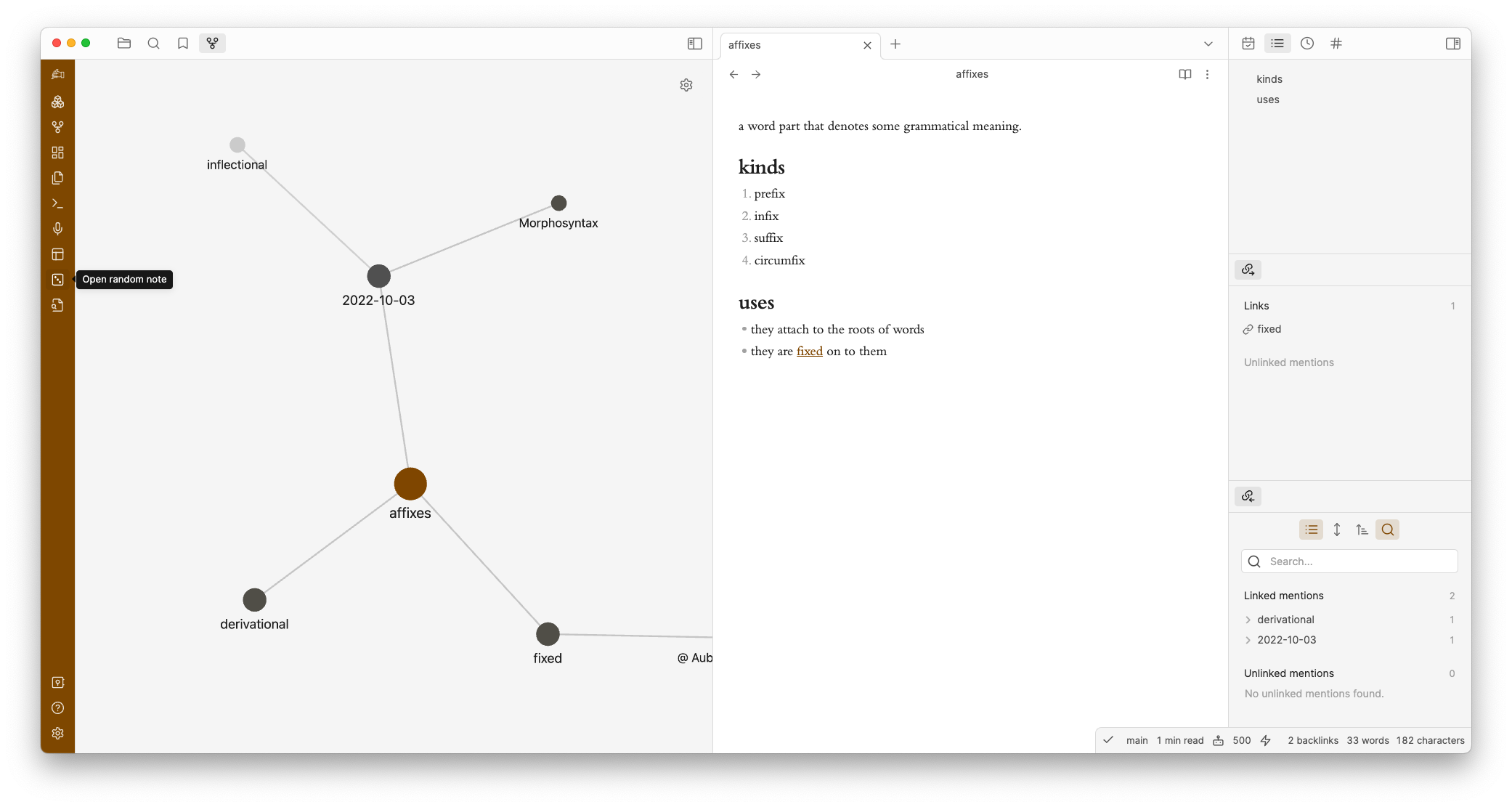Select the affixes tab label

point(744,45)
